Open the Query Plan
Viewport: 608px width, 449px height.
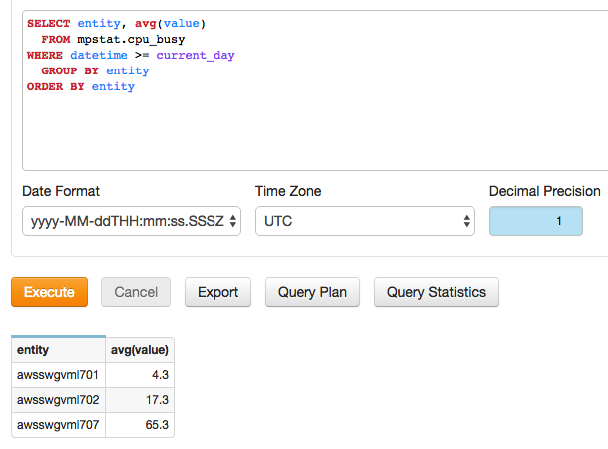(312, 292)
